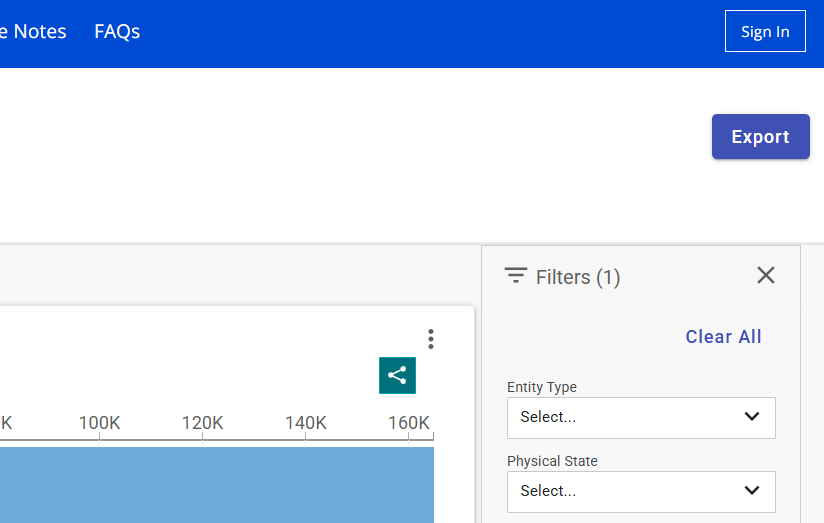The width and height of the screenshot is (824, 523).
Task: Open the Notes item in the navbar
Action: click(x=34, y=32)
